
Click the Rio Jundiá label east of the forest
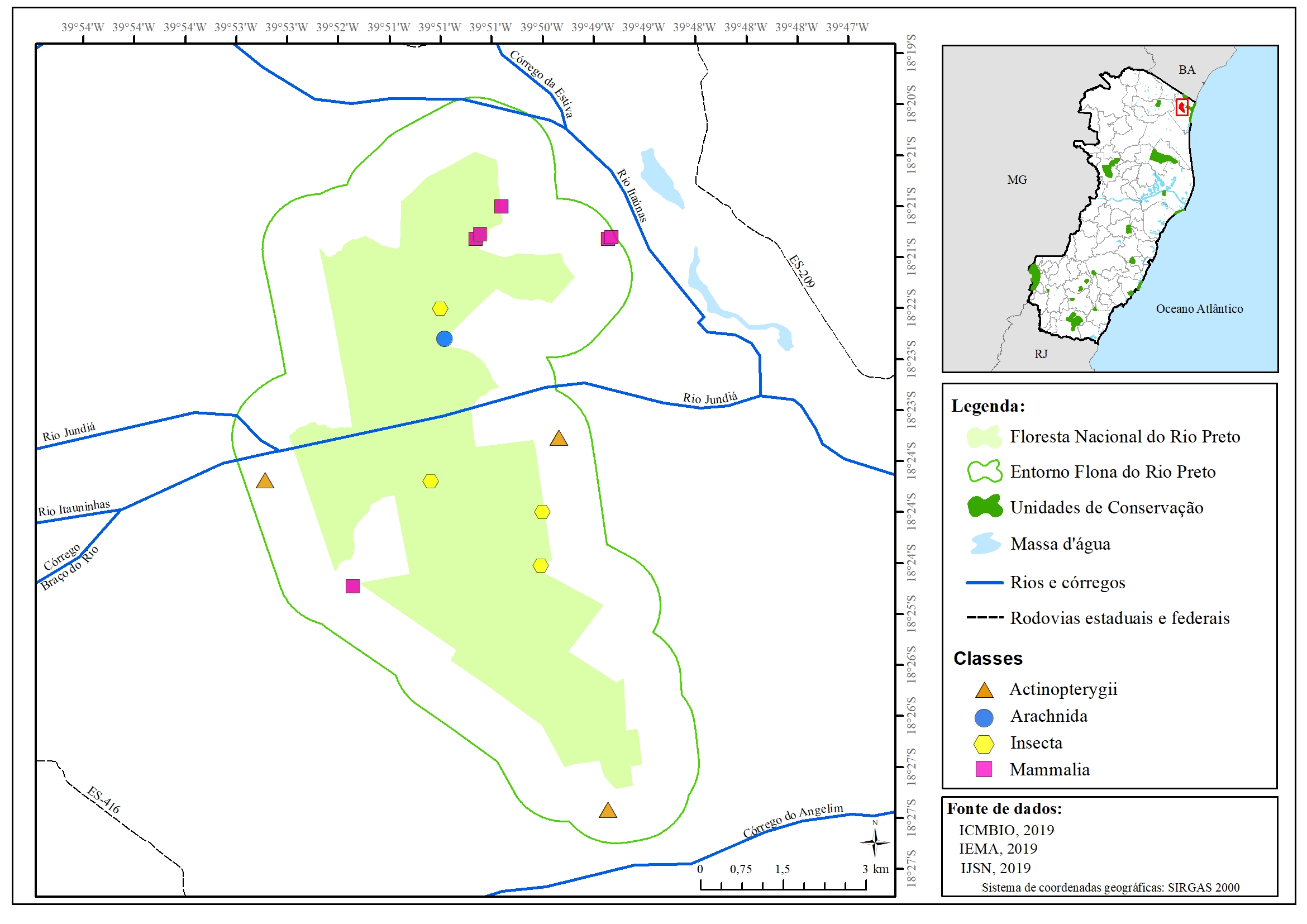710,398
